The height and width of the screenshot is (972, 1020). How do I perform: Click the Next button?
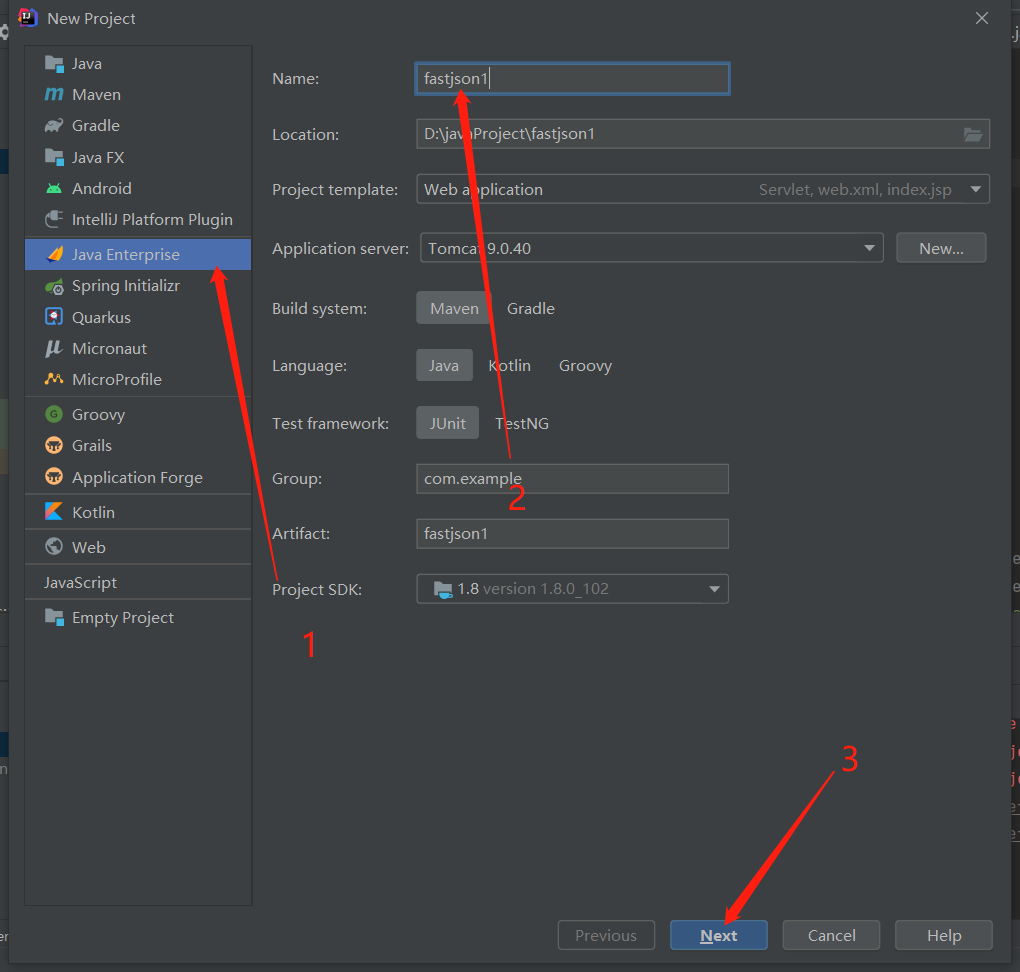[x=719, y=936]
